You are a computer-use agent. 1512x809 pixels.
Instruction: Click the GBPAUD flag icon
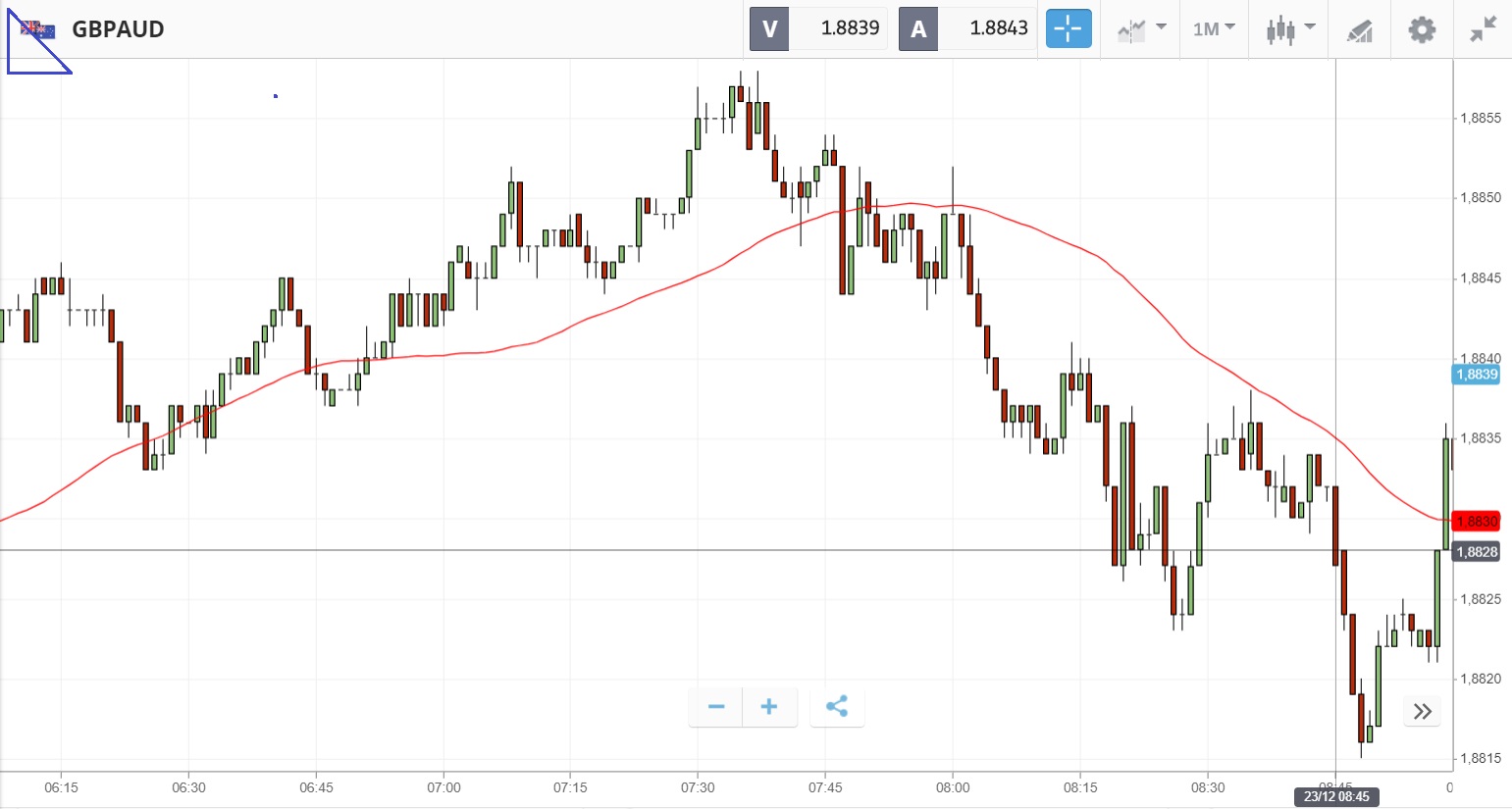coord(38,29)
